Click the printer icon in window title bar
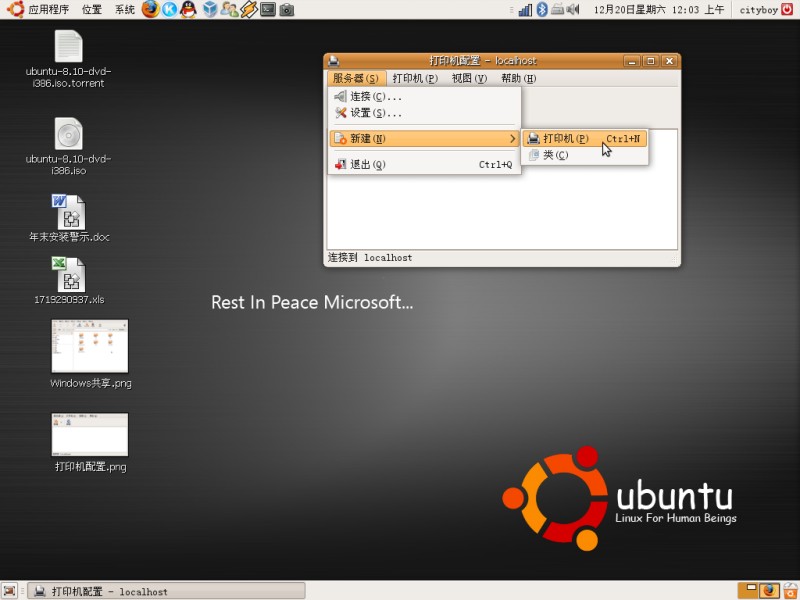The height and width of the screenshot is (600, 800). 334,61
